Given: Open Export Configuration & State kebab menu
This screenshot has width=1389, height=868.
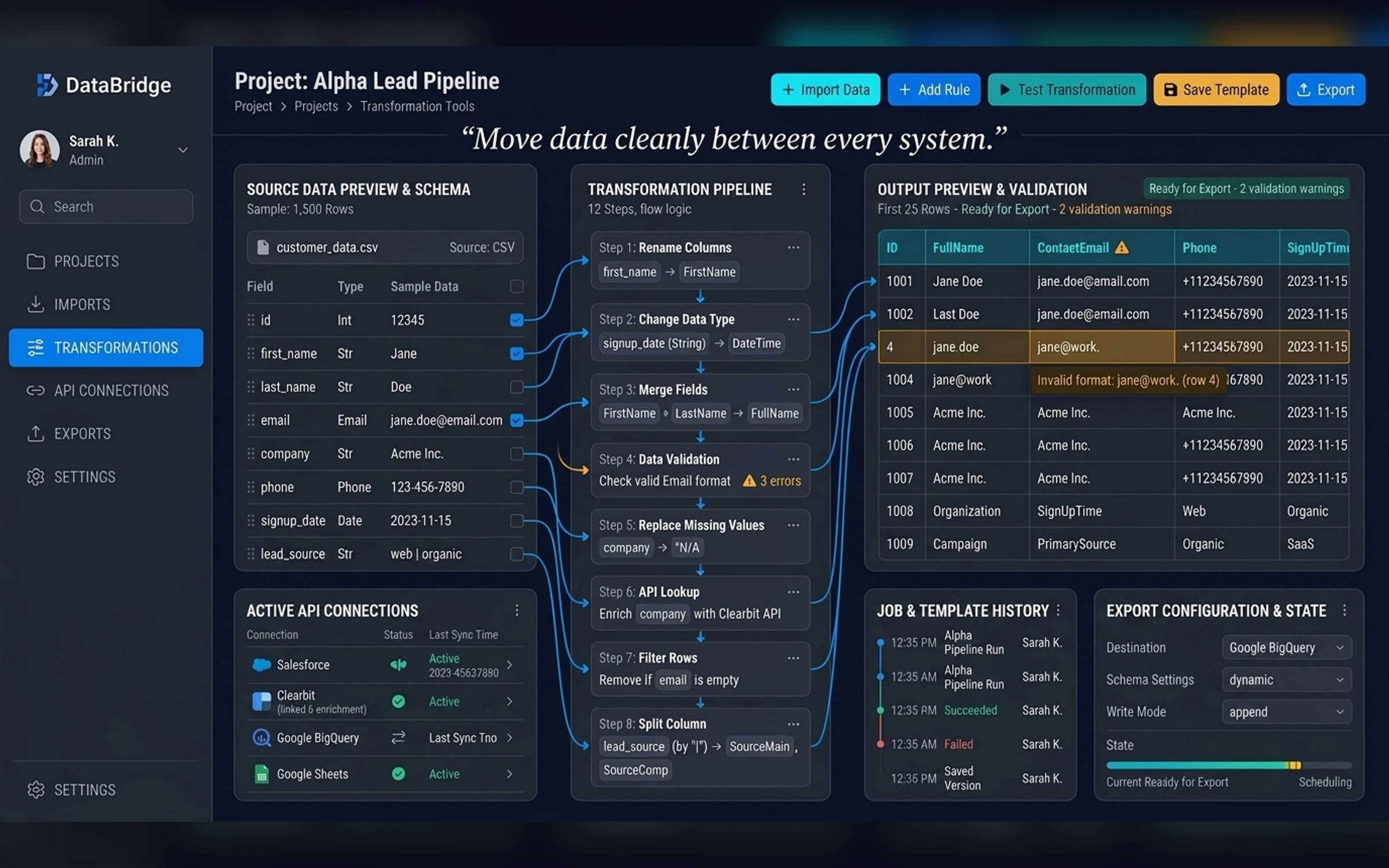Looking at the screenshot, I should [x=1344, y=610].
